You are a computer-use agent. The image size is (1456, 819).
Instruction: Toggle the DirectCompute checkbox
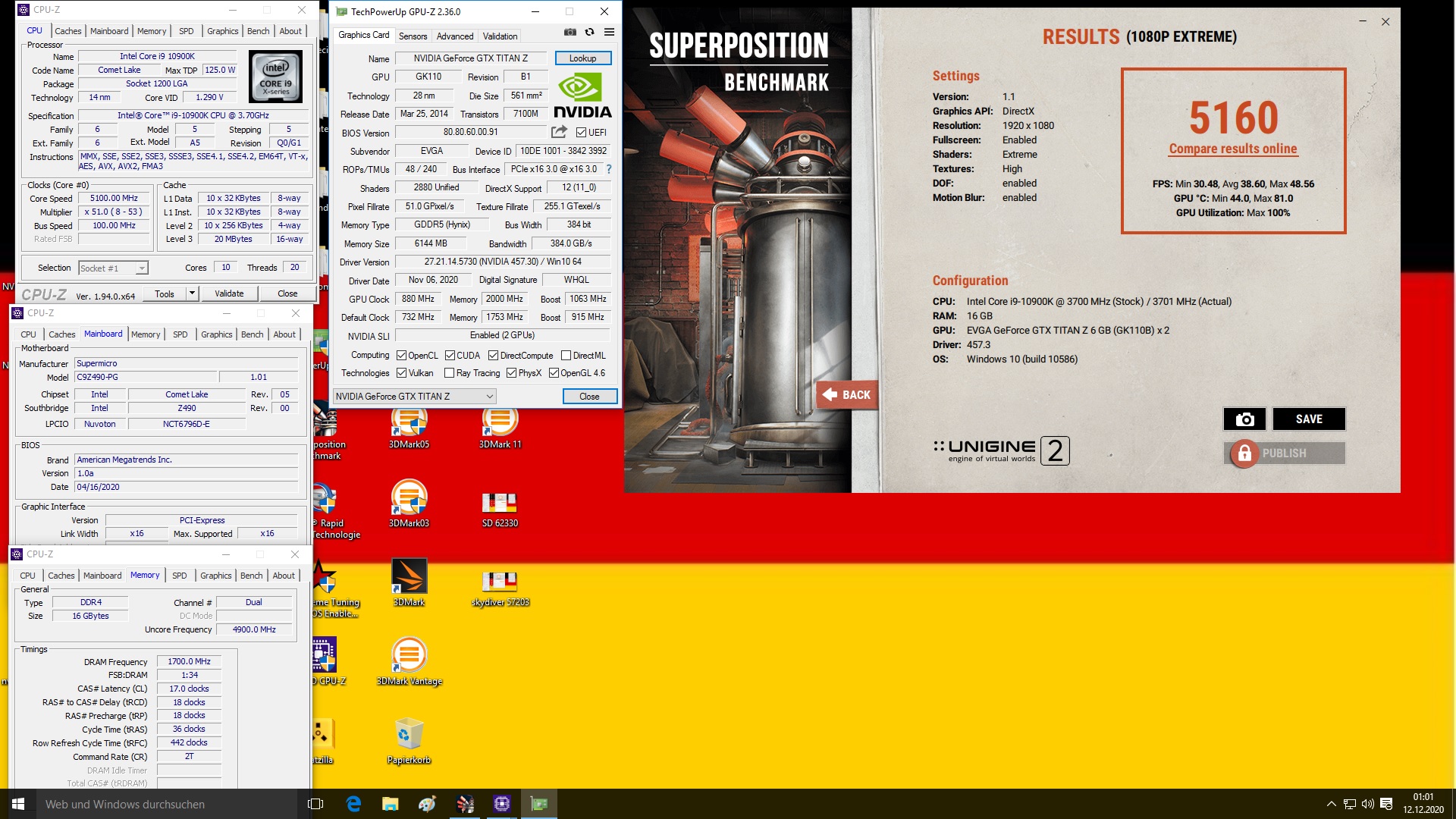494,356
